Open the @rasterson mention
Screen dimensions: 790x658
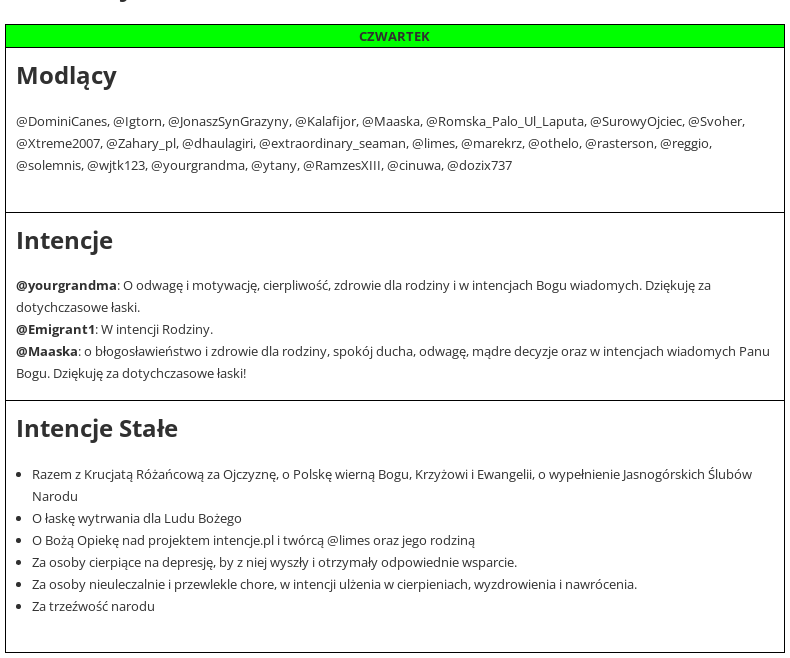[619, 143]
